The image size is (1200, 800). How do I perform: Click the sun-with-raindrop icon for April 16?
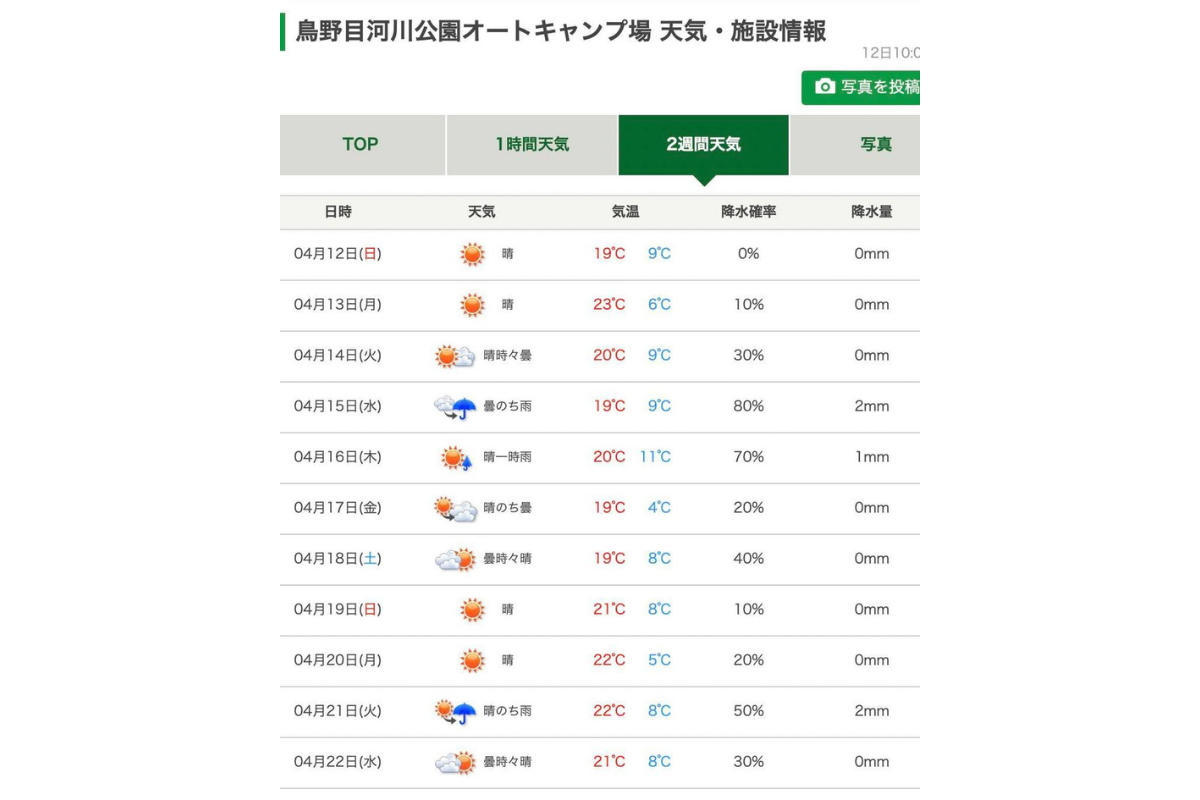456,458
